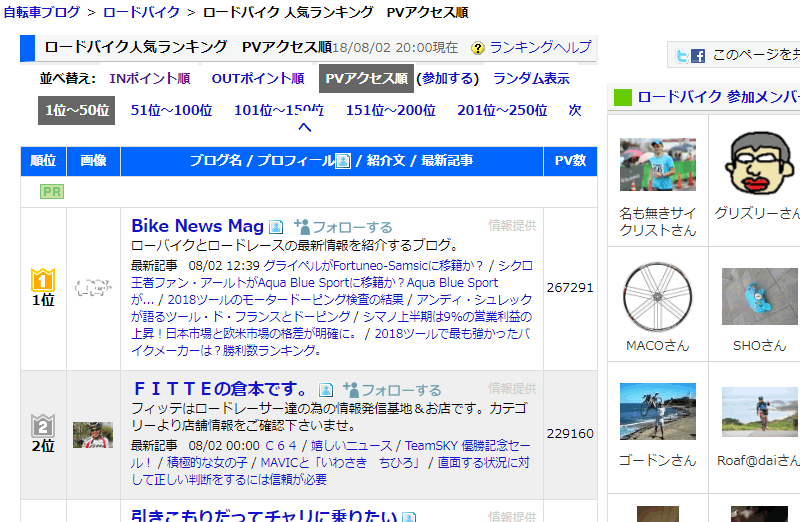Open グリズリーさん cartoon face avatar
This screenshot has width=800, height=522.
pos(760,163)
